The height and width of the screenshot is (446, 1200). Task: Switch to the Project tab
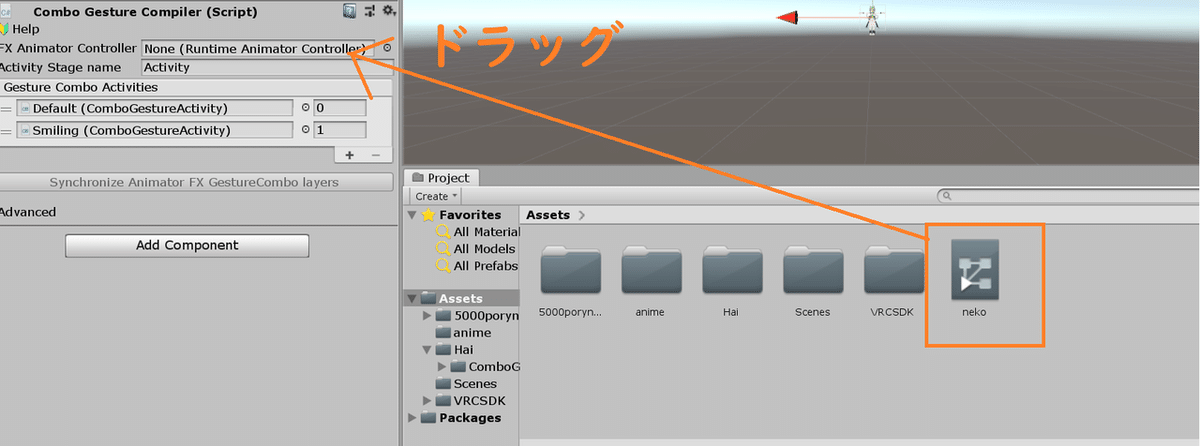pyautogui.click(x=441, y=178)
